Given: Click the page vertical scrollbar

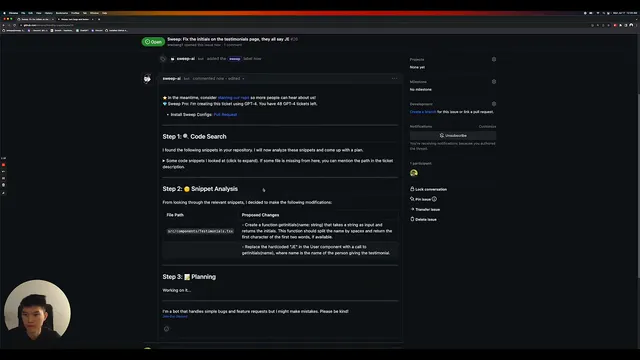Looking at the screenshot, I should [x=638, y=186].
